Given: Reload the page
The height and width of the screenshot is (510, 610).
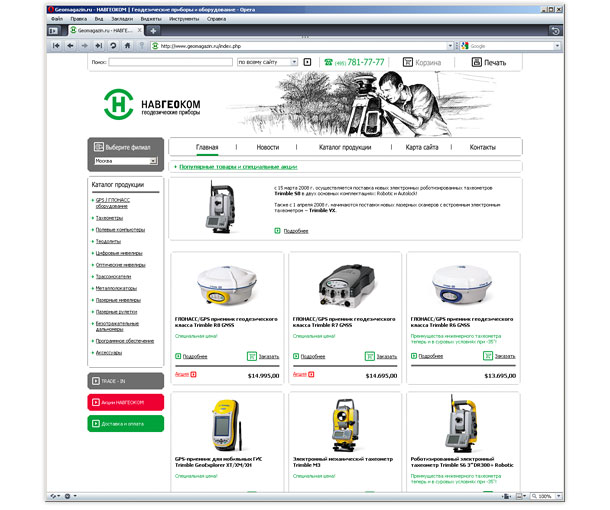Looking at the screenshot, I should (x=113, y=46).
